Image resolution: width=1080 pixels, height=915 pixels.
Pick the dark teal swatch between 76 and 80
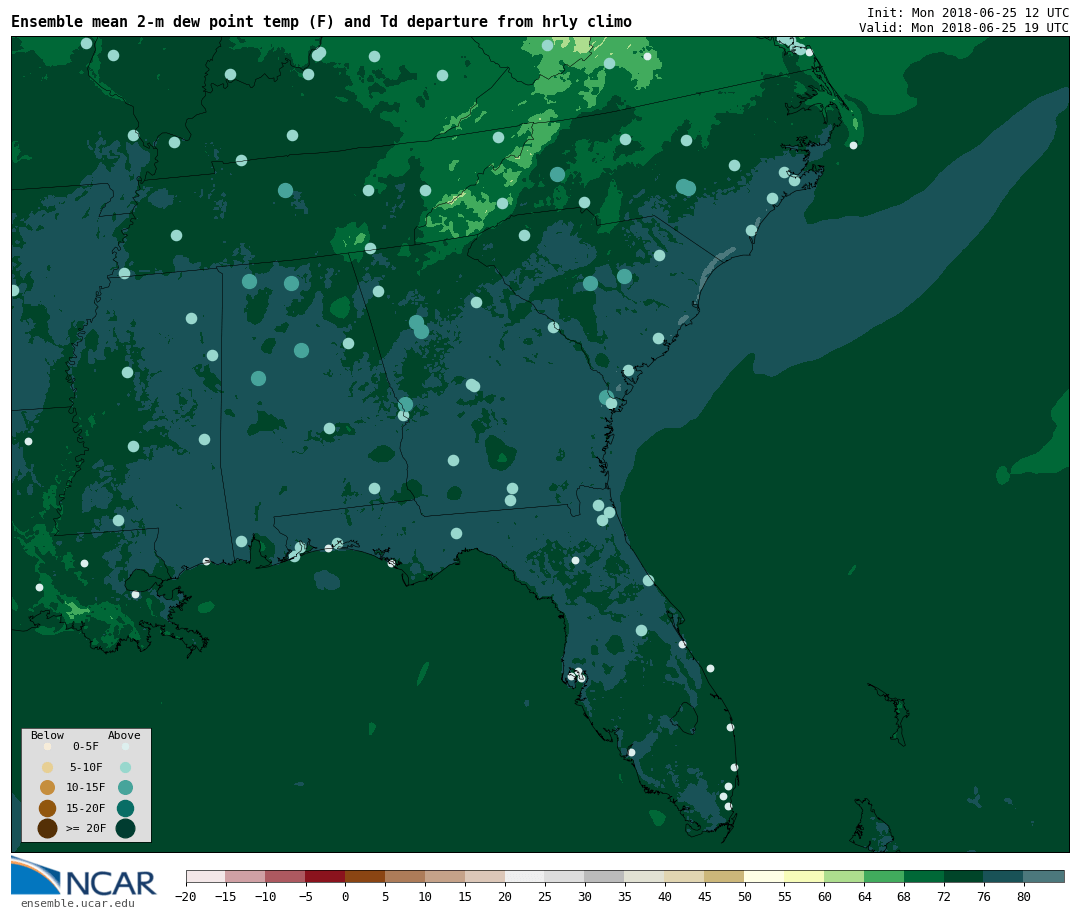(x=1004, y=876)
